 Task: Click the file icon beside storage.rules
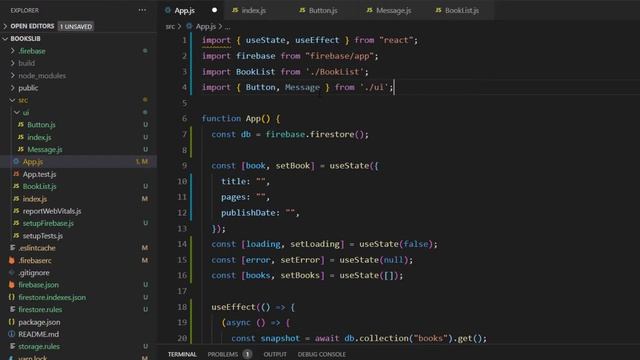point(13,346)
